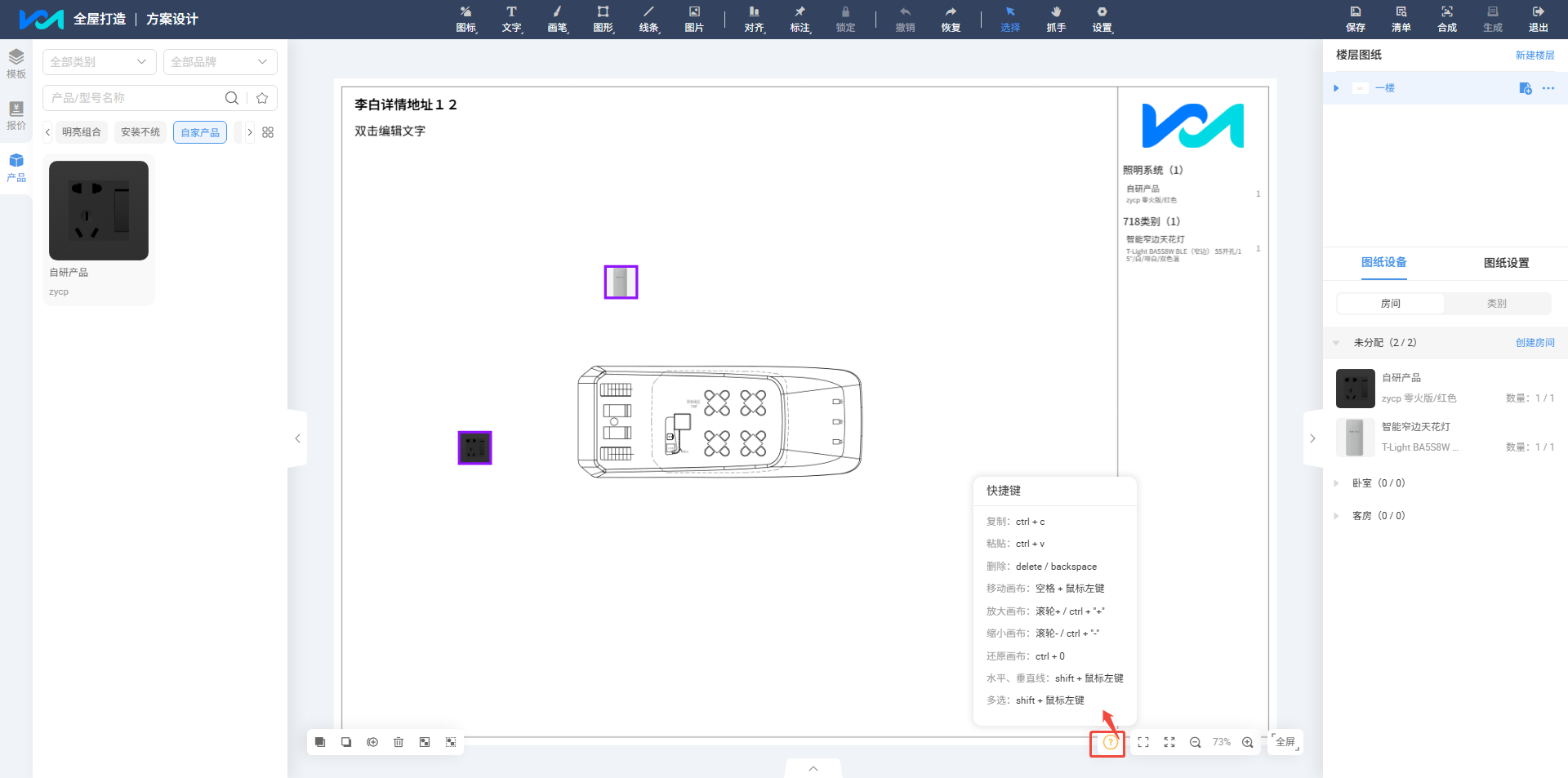Expand the 卧室 room group
Viewport: 1568px width, 778px height.
point(1336,483)
